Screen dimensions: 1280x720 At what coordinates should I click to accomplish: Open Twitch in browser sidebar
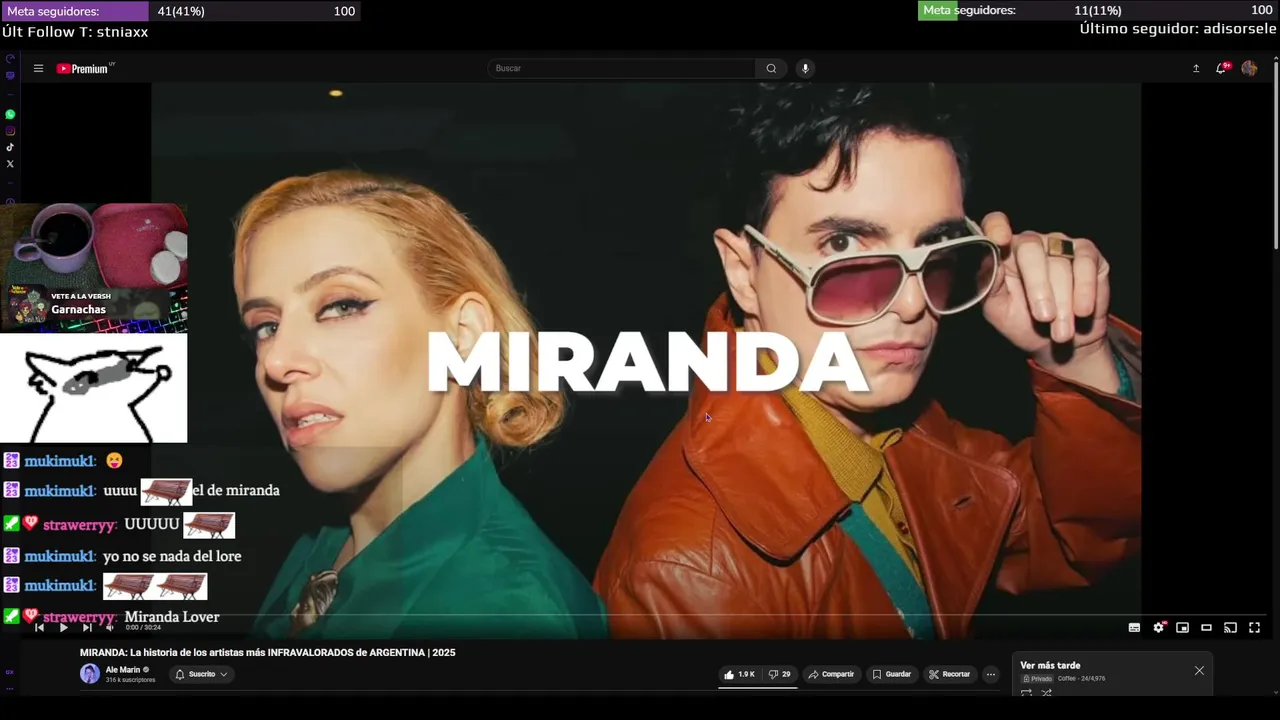(x=10, y=75)
